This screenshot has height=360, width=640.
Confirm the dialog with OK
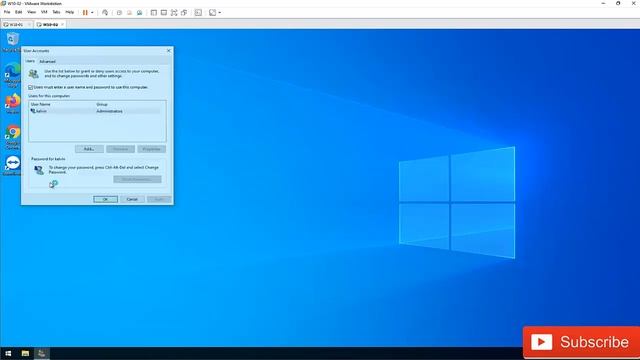point(105,199)
